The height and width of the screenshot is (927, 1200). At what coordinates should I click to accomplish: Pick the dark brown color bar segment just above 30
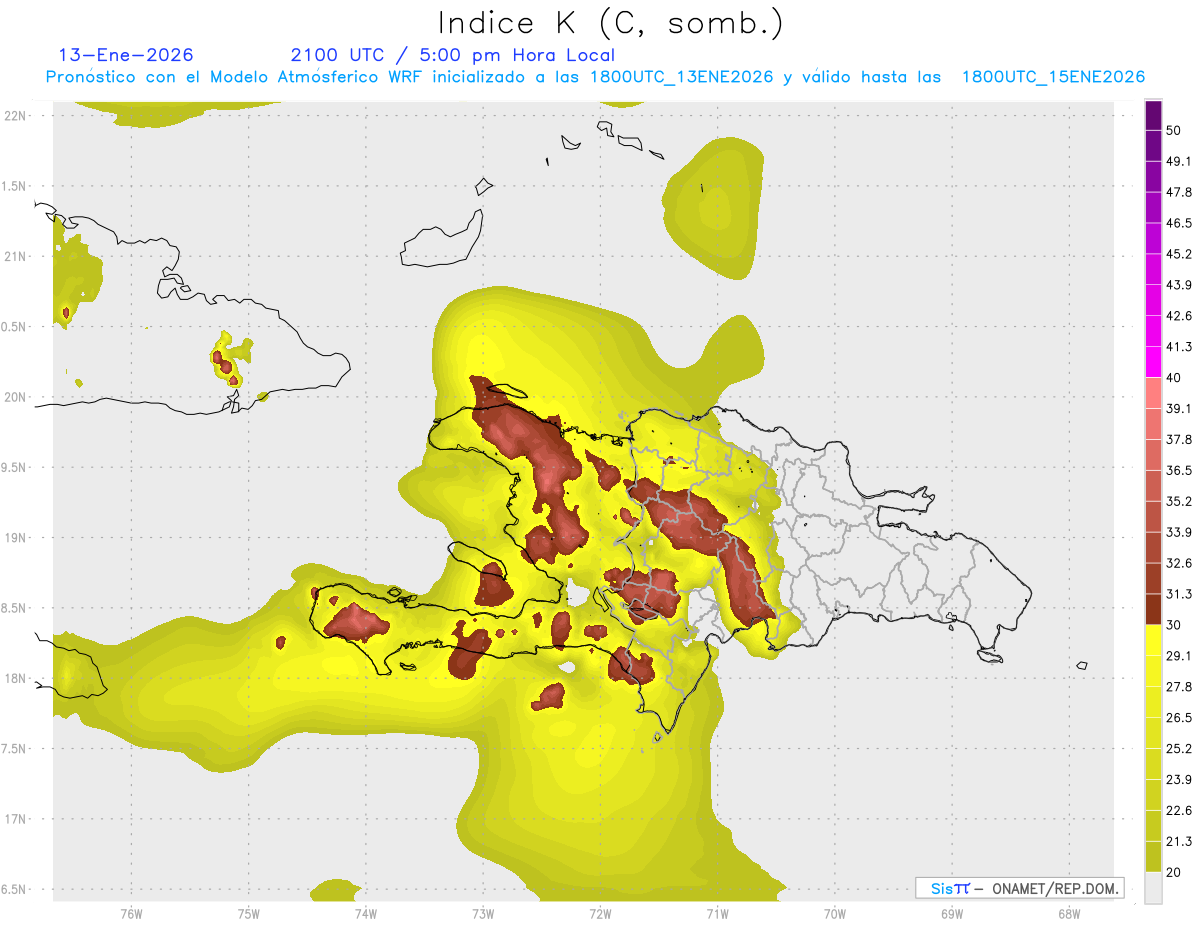(x=1153, y=610)
